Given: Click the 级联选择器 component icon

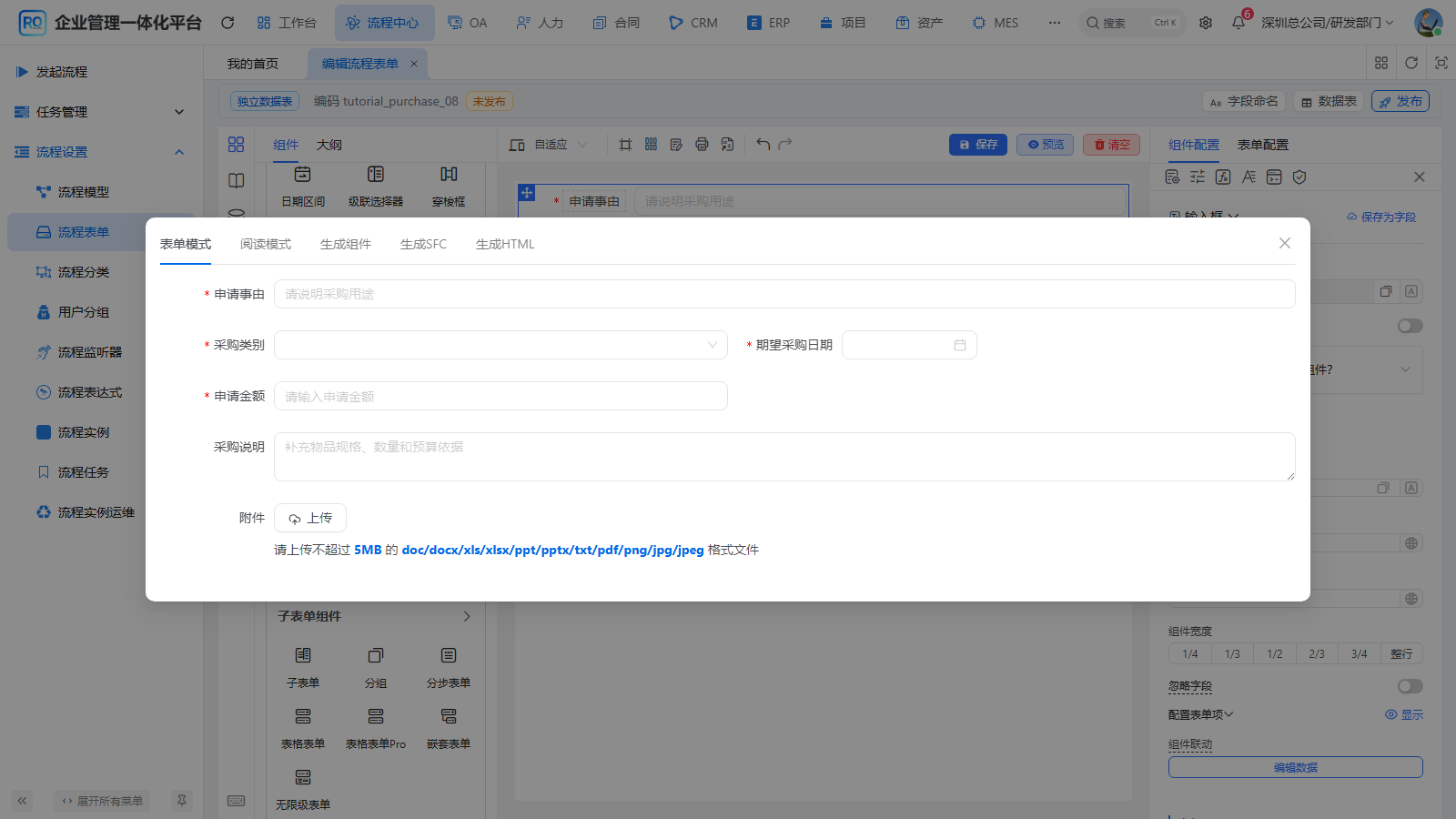Looking at the screenshot, I should 376,174.
